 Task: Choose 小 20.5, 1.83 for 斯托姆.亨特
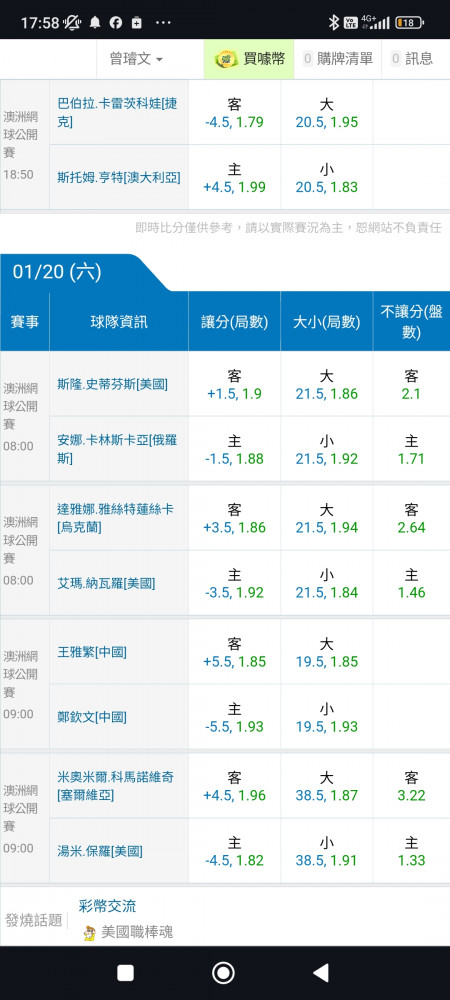point(326,178)
